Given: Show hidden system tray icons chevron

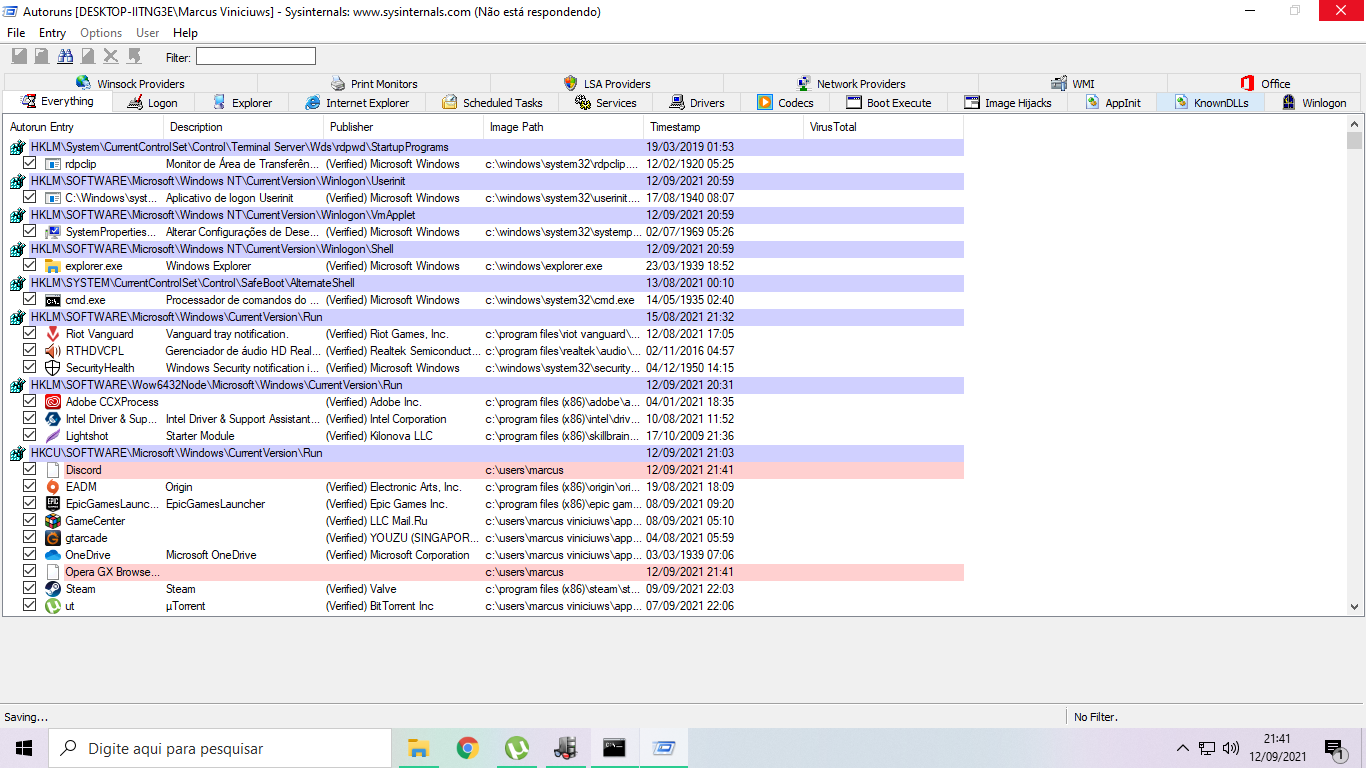Looking at the screenshot, I should coord(1183,748).
